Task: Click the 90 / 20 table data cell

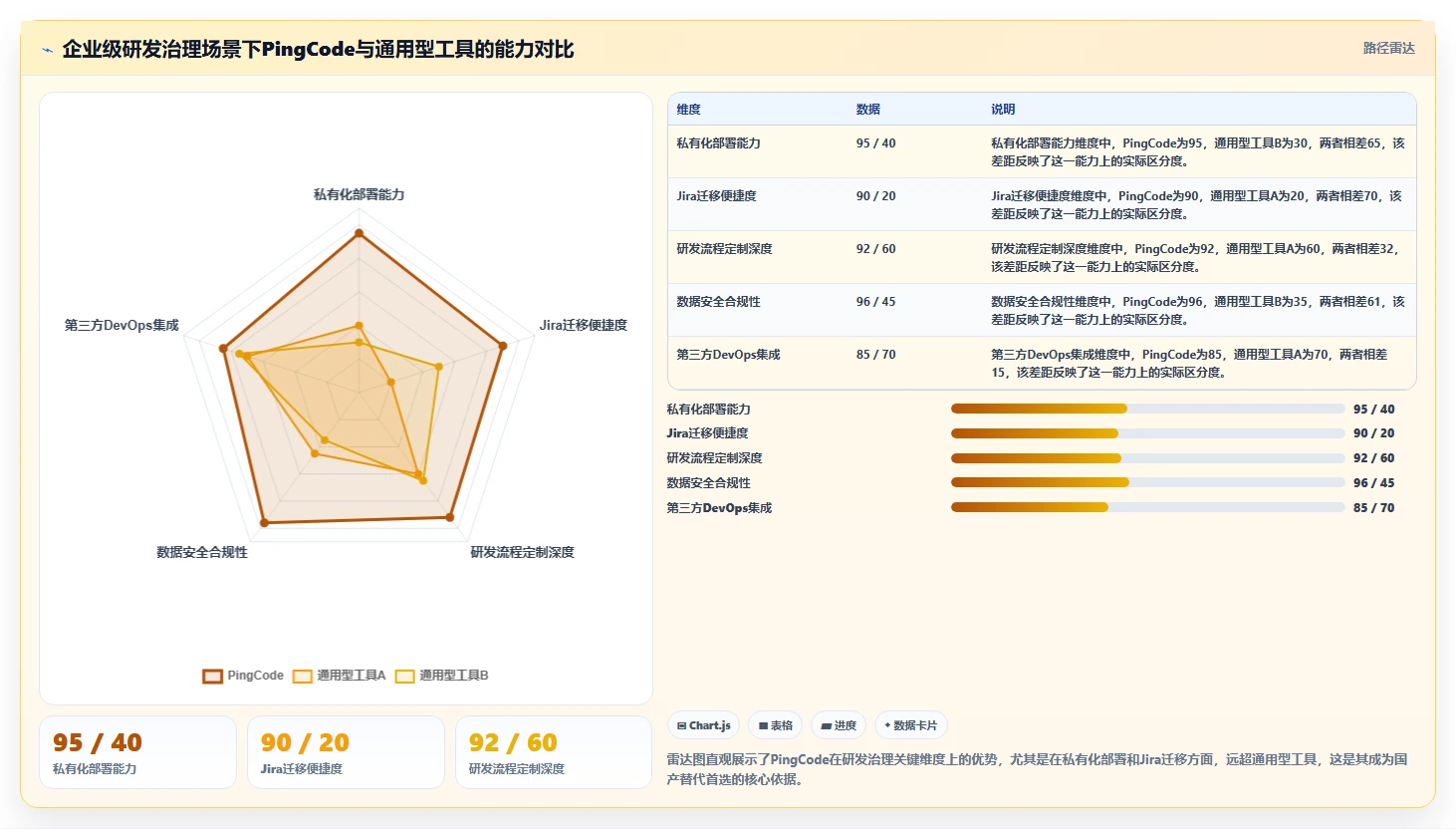Action: click(876, 196)
